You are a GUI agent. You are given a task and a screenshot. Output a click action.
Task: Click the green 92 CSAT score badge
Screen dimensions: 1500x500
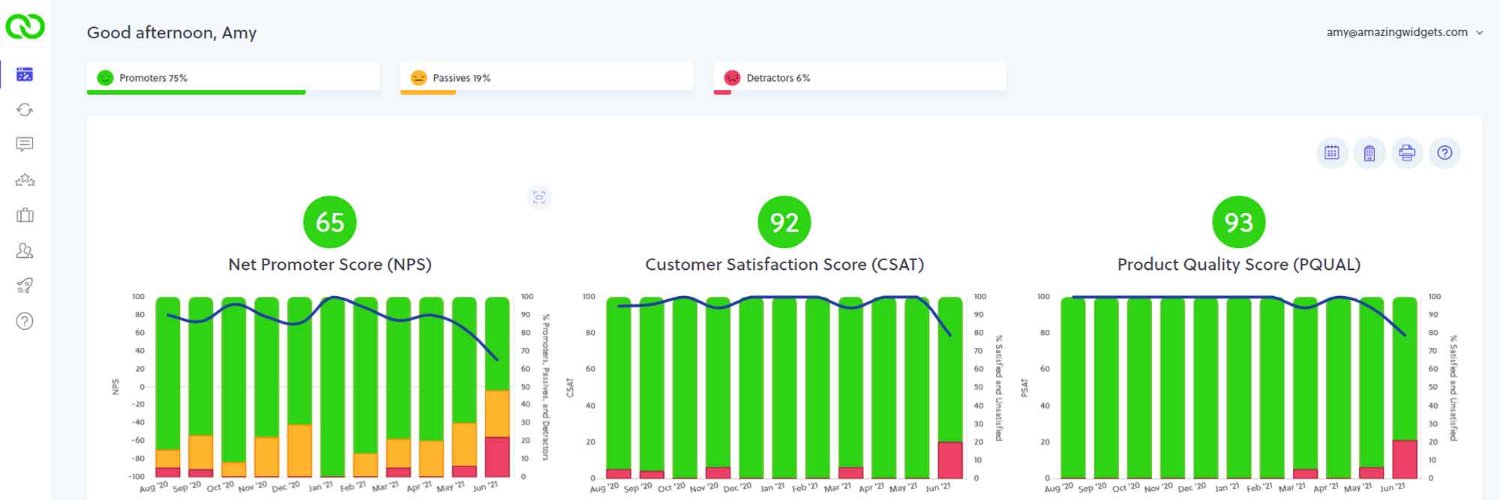[x=785, y=223]
